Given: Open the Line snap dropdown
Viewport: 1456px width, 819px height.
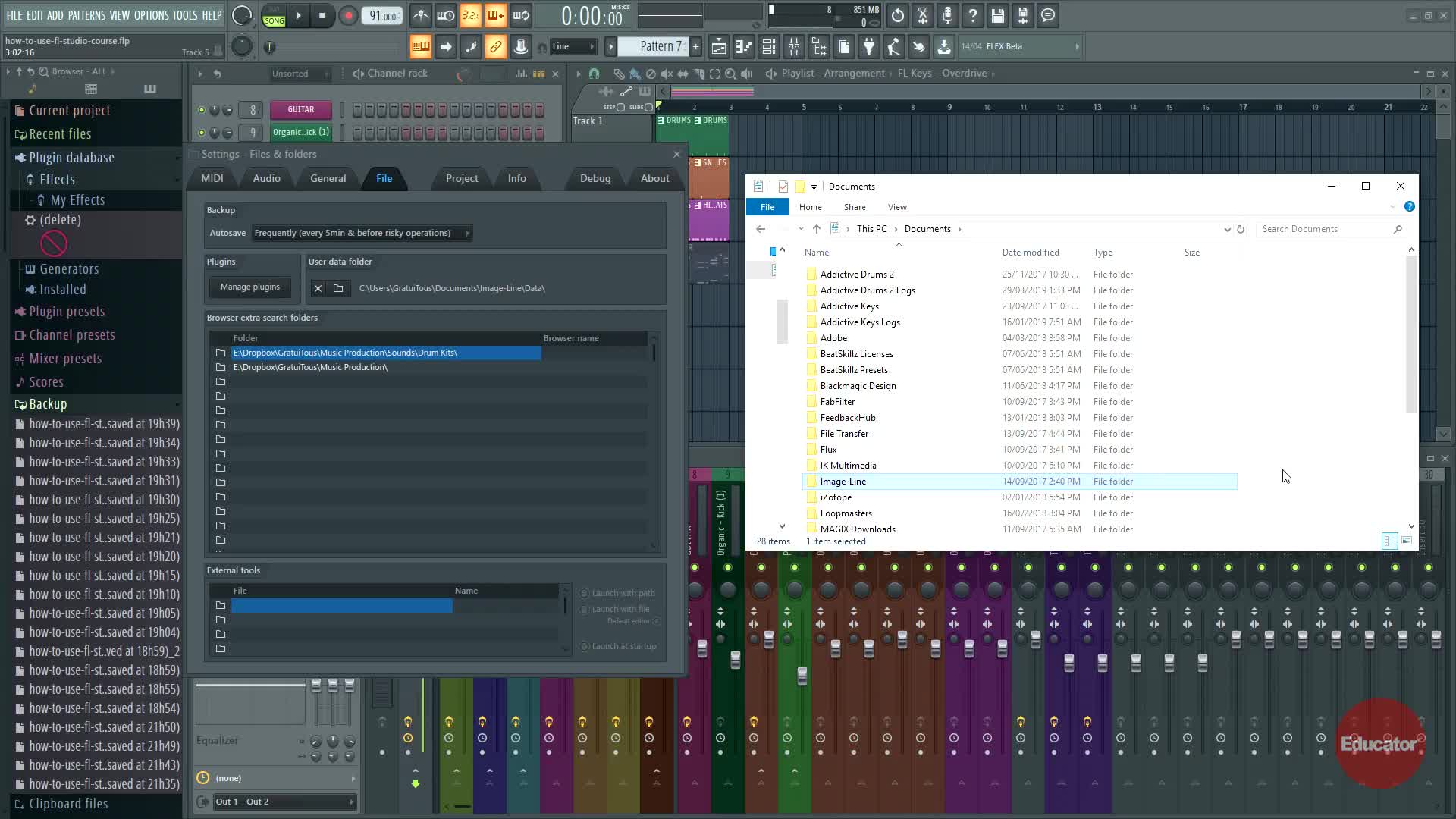Looking at the screenshot, I should [x=573, y=47].
